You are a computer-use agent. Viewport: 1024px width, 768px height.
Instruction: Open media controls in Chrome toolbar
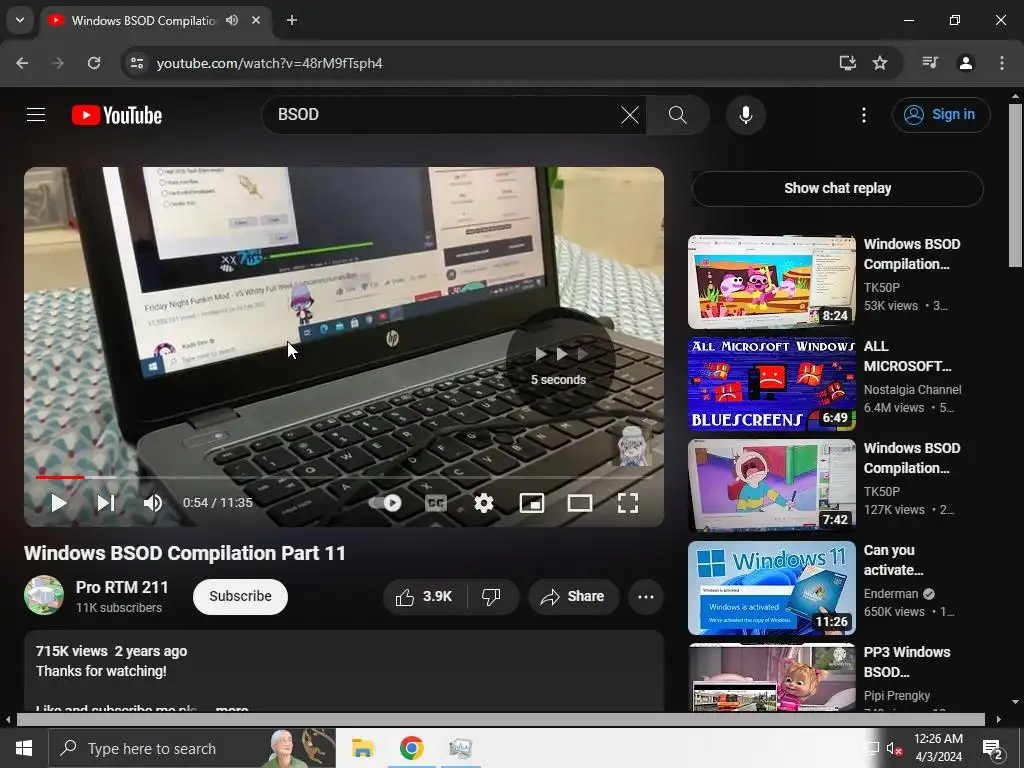(930, 63)
